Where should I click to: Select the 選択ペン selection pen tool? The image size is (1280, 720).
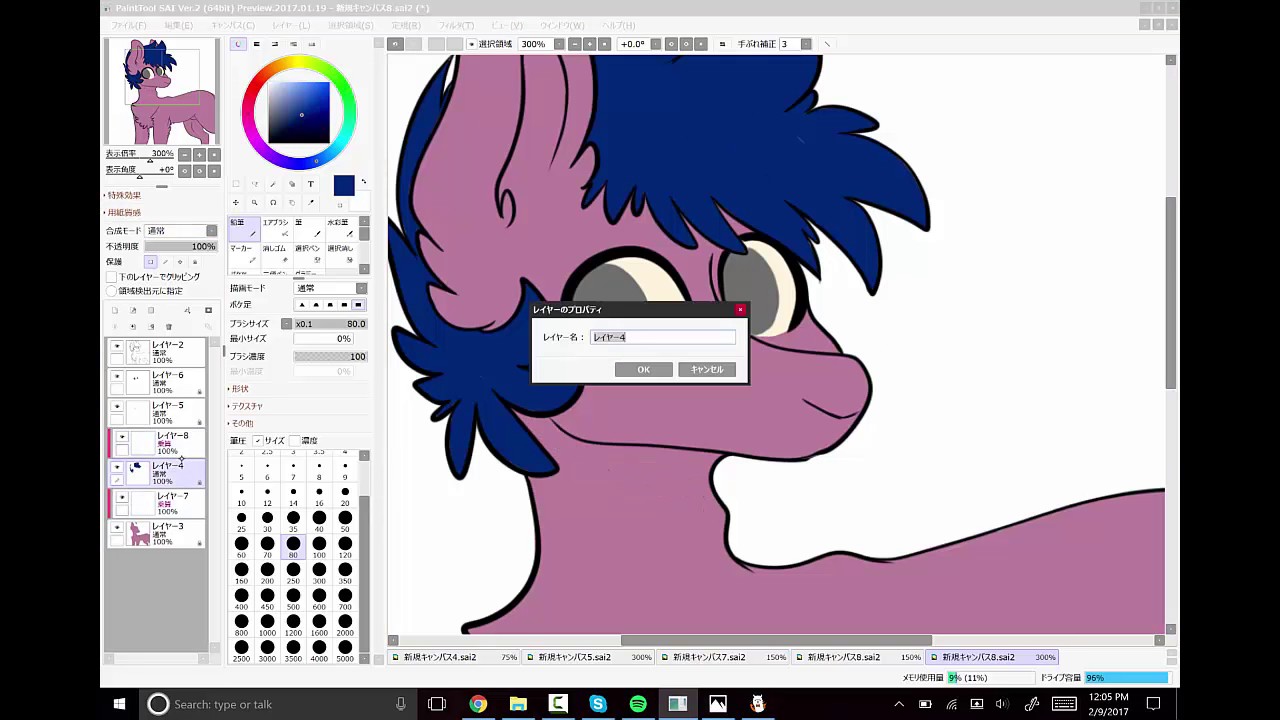[309, 254]
